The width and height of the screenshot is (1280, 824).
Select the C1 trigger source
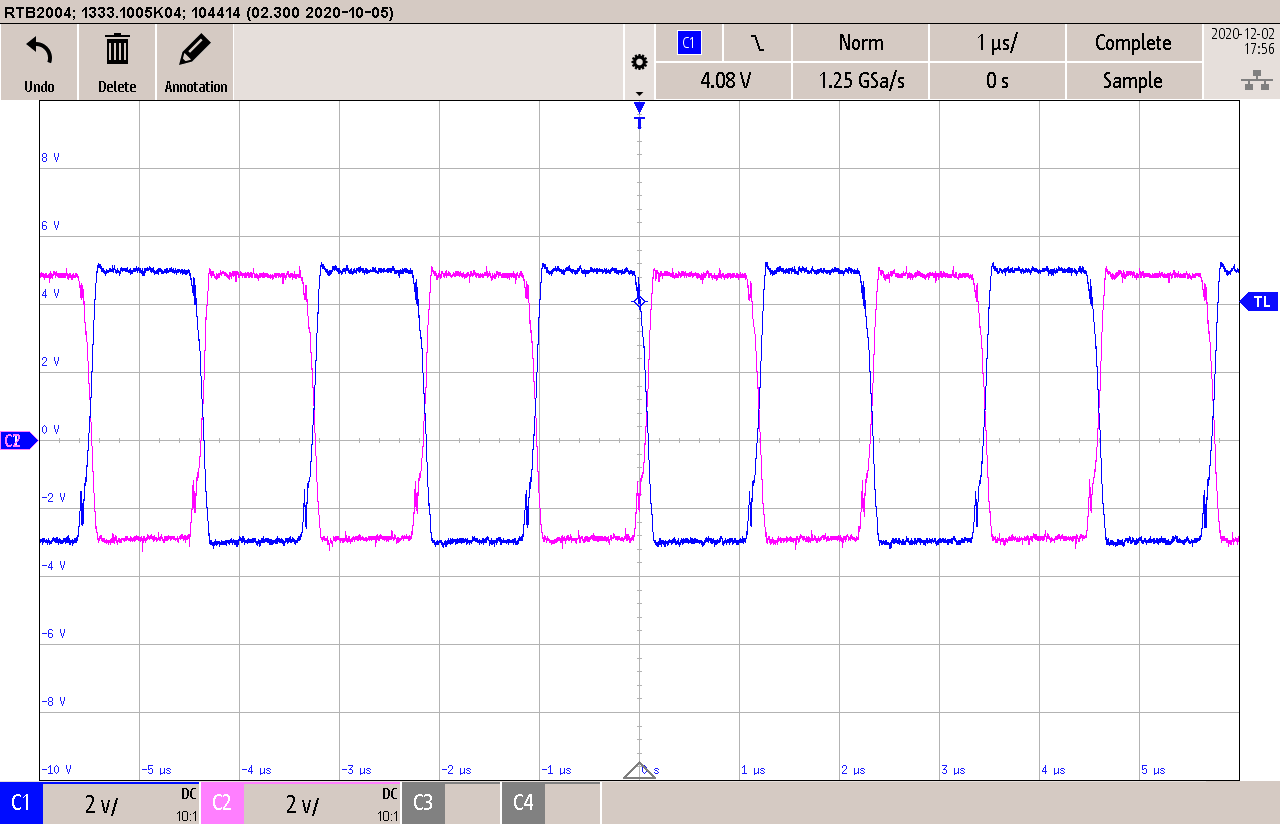click(688, 42)
